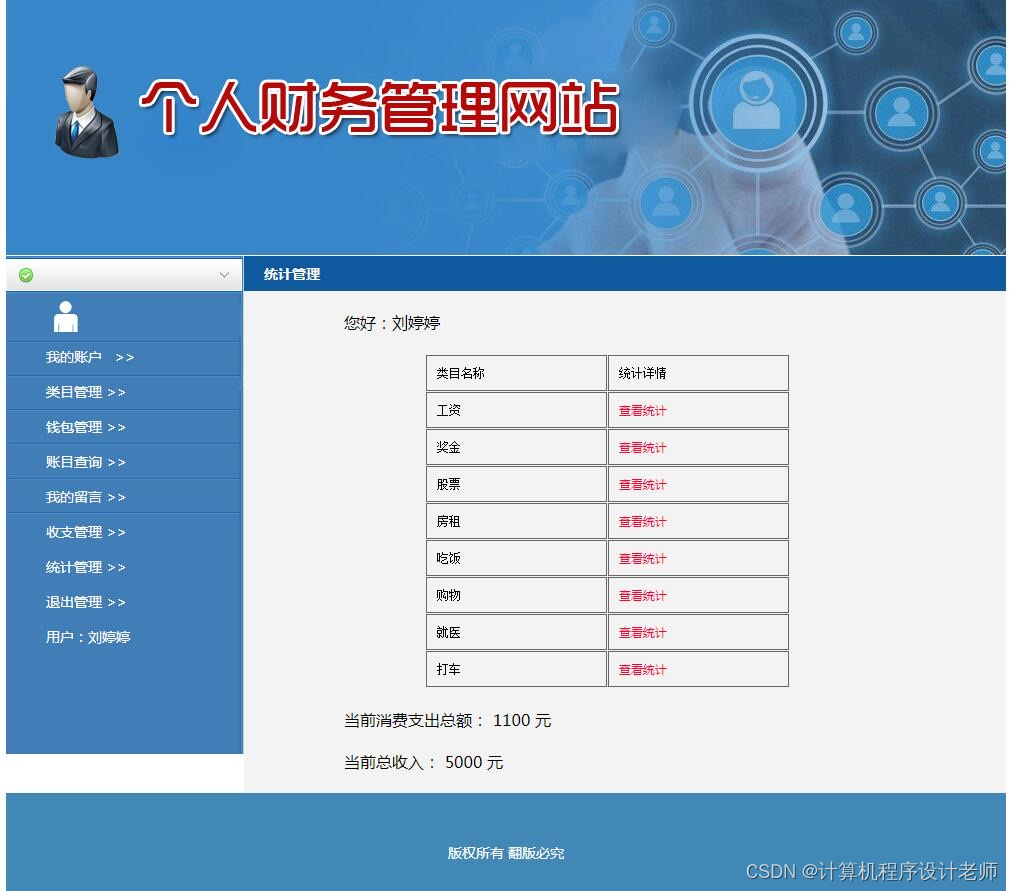Click 查看统计 link for 购物

pyautogui.click(x=642, y=596)
